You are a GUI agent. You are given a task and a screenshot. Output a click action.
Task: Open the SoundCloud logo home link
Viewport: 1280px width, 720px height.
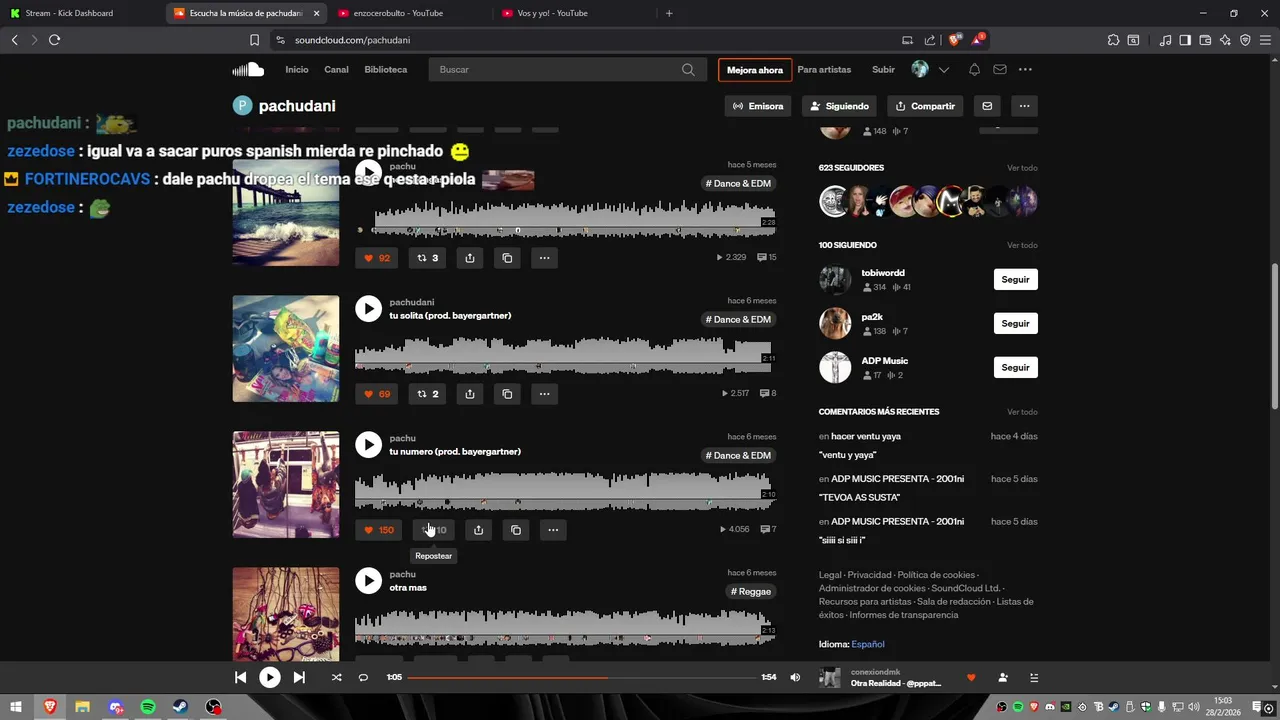tap(248, 69)
